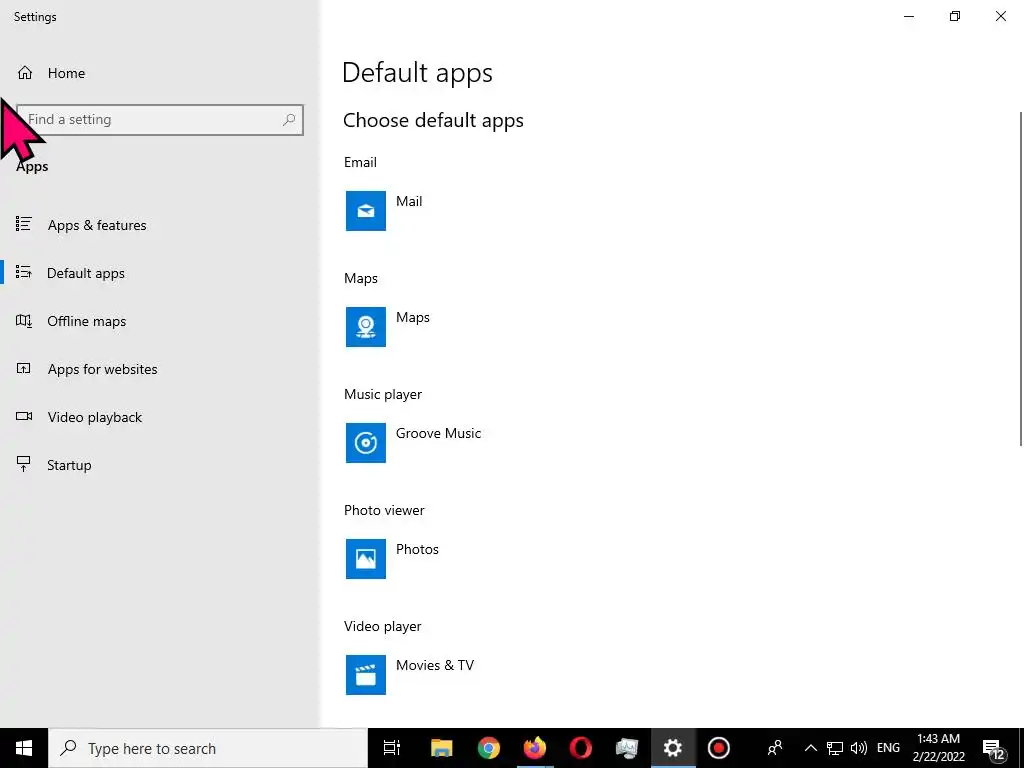Open File Explorer from taskbar
The height and width of the screenshot is (768, 1024).
coord(441,748)
